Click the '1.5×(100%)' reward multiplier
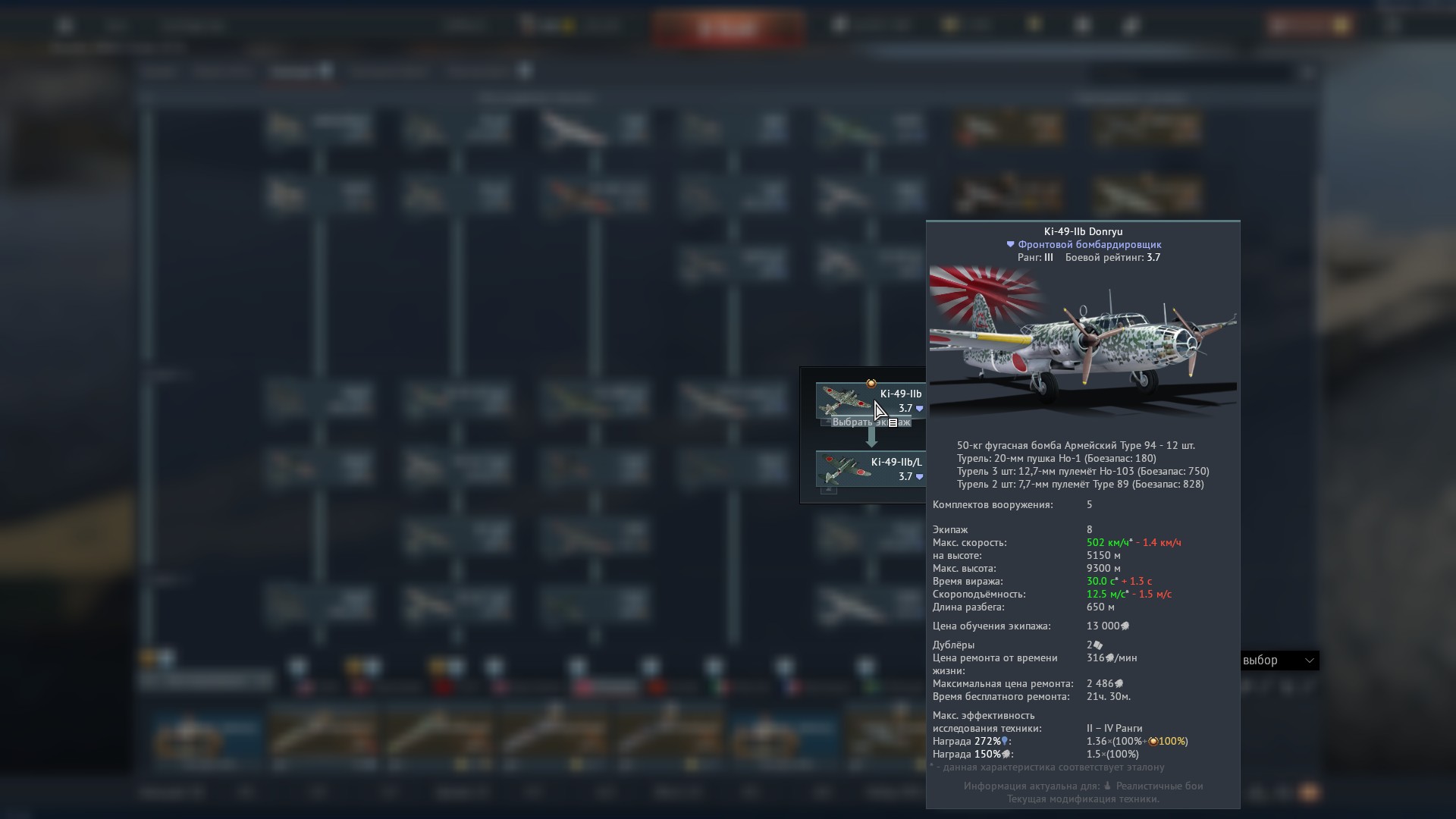This screenshot has height=819, width=1456. point(1112,754)
